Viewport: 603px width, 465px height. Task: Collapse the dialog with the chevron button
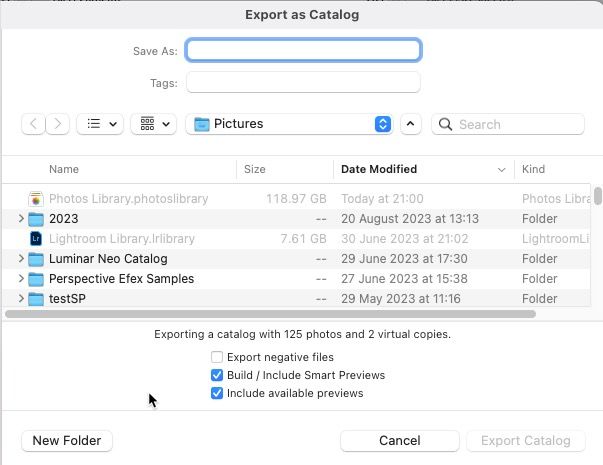click(x=410, y=124)
